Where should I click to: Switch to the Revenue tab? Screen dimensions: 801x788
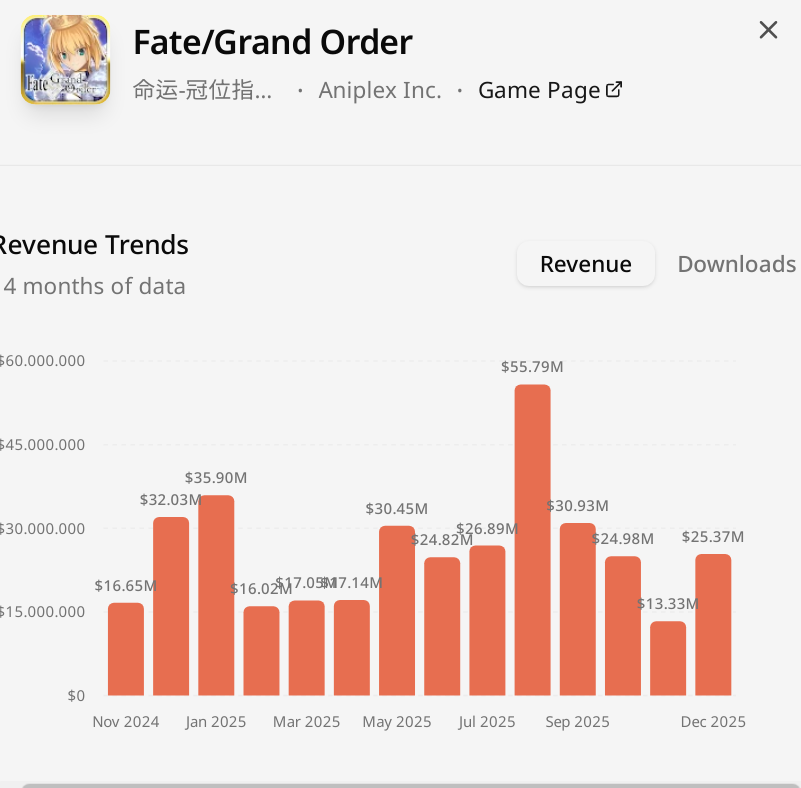[x=585, y=264]
